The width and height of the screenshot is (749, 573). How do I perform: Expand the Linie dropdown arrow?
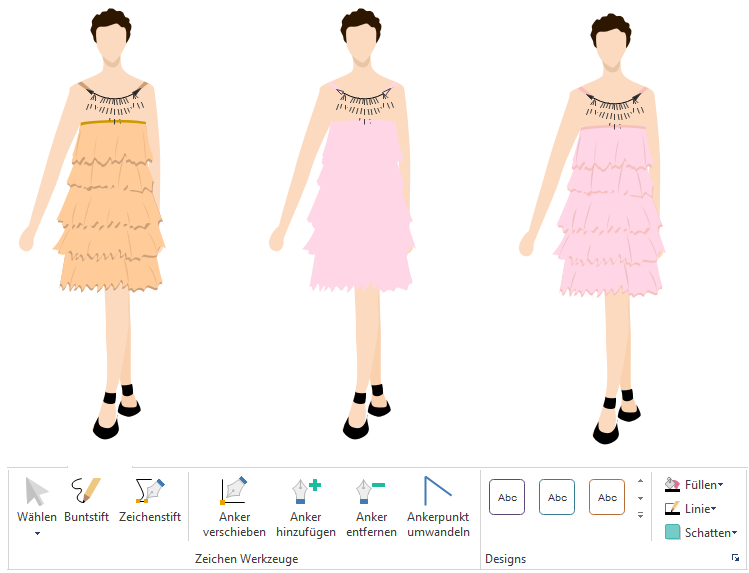pyautogui.click(x=714, y=509)
